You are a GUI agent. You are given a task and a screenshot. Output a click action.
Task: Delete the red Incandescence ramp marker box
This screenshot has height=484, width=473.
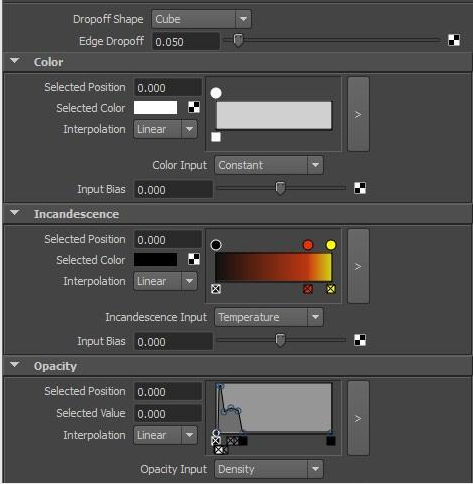pyautogui.click(x=308, y=289)
